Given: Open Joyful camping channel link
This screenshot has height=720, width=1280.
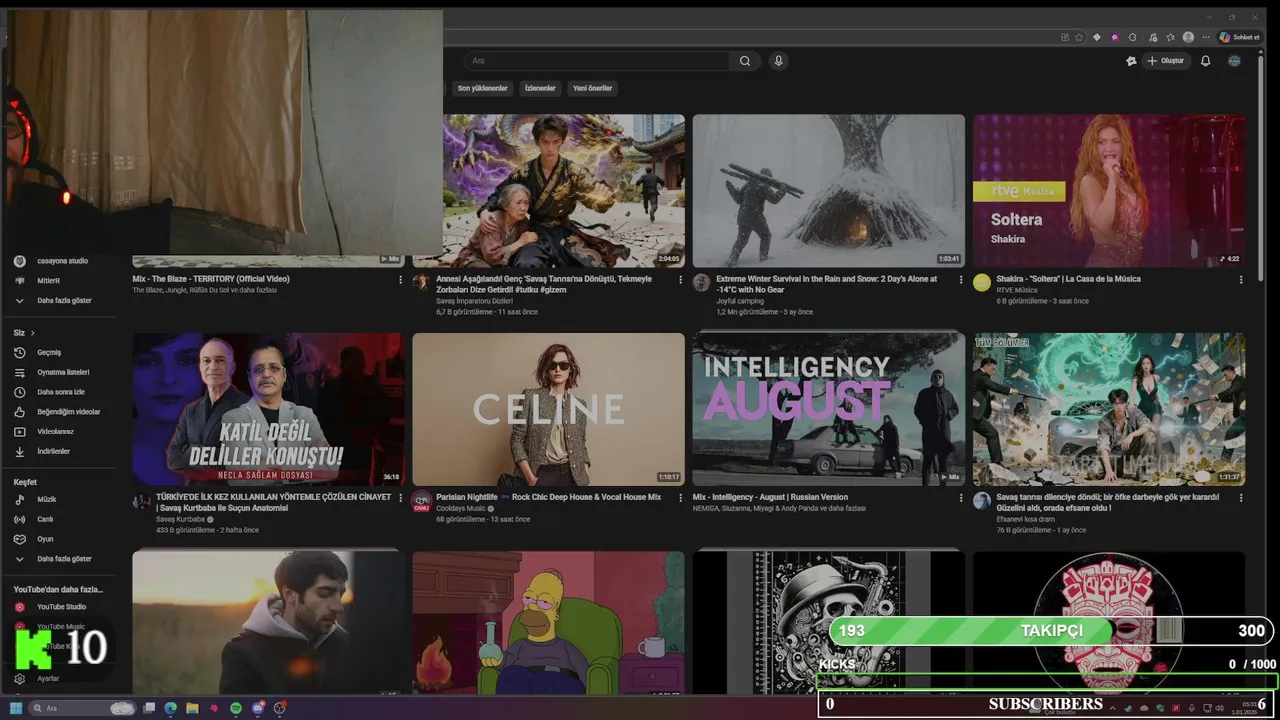Looking at the screenshot, I should pos(740,301).
